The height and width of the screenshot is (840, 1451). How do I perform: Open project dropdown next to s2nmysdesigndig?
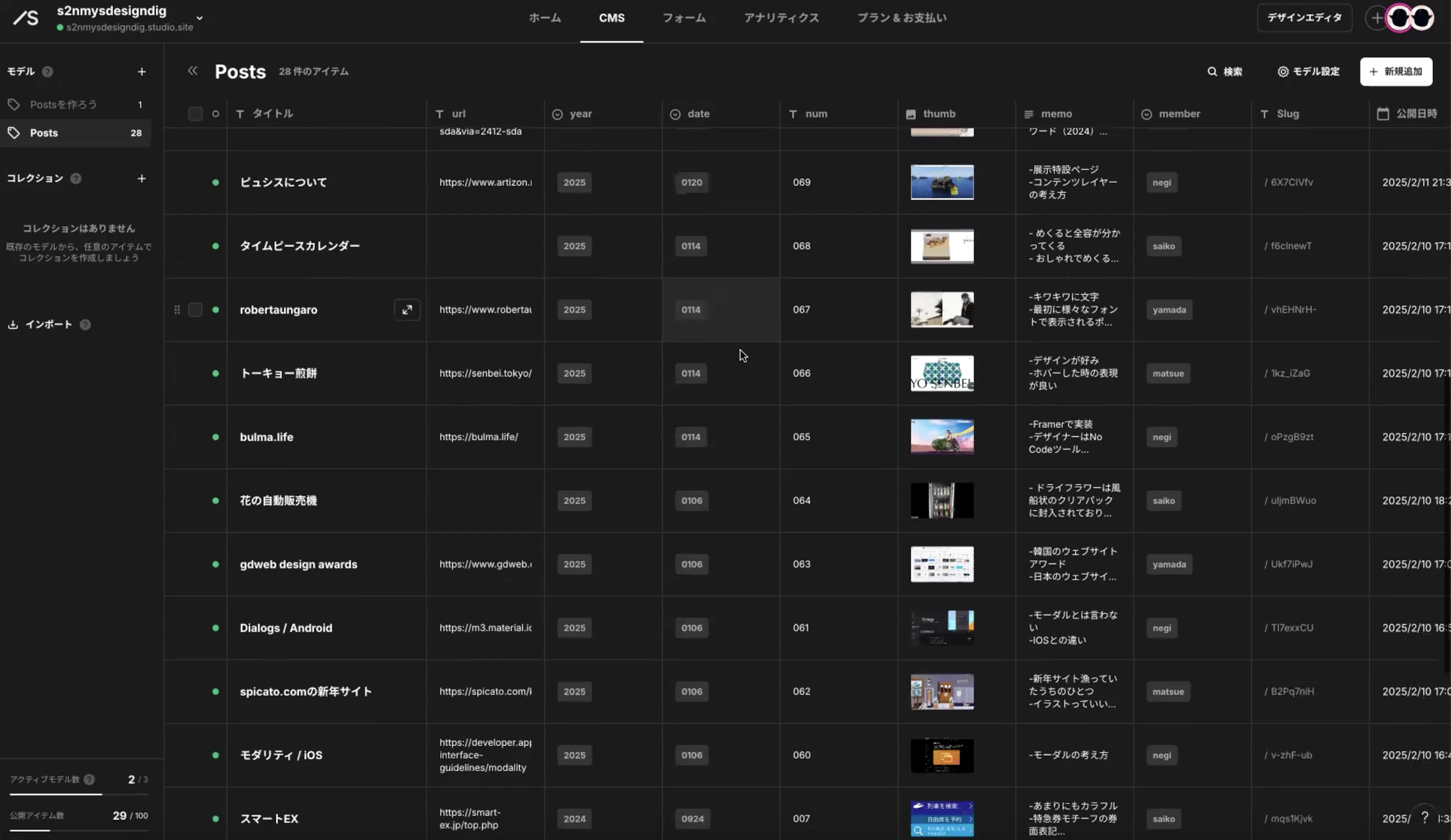point(199,18)
